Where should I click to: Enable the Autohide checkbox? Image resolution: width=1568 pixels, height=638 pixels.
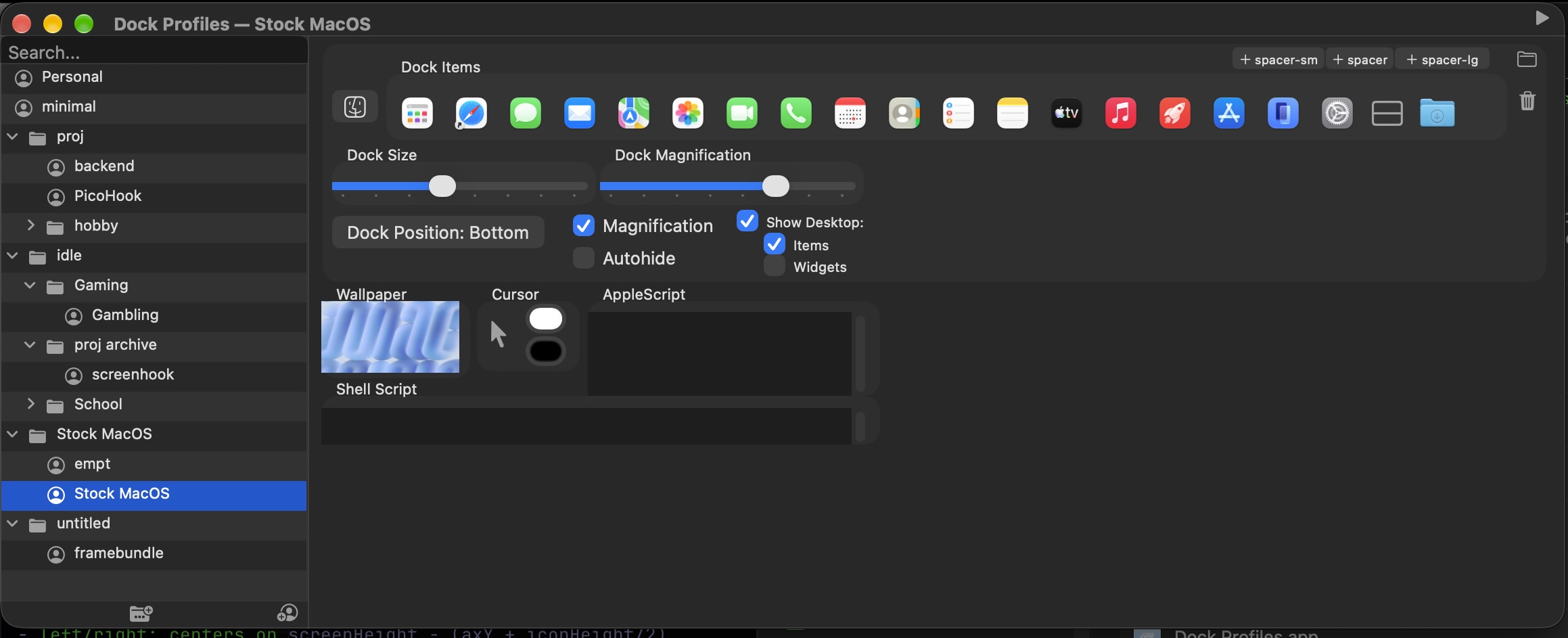point(583,258)
